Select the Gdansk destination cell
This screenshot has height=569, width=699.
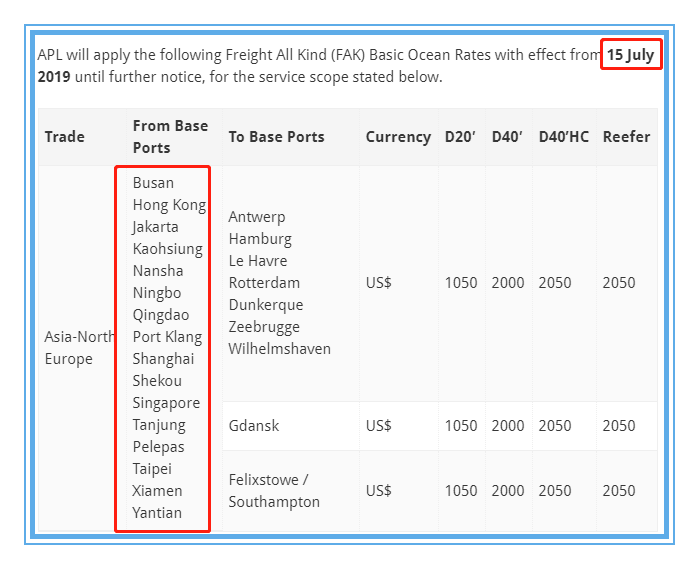pyautogui.click(x=254, y=426)
